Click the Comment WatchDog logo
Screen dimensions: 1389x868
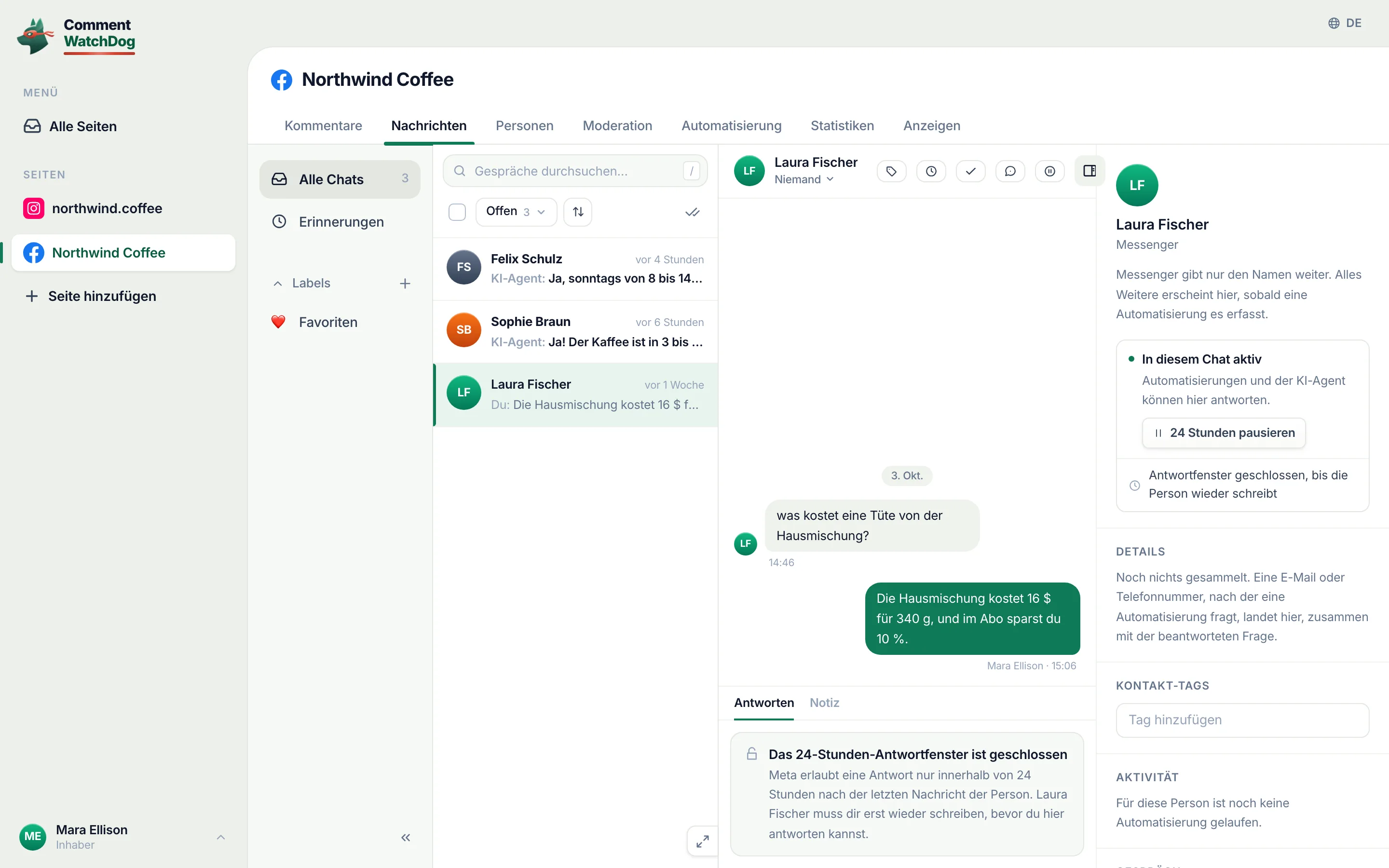(x=76, y=36)
